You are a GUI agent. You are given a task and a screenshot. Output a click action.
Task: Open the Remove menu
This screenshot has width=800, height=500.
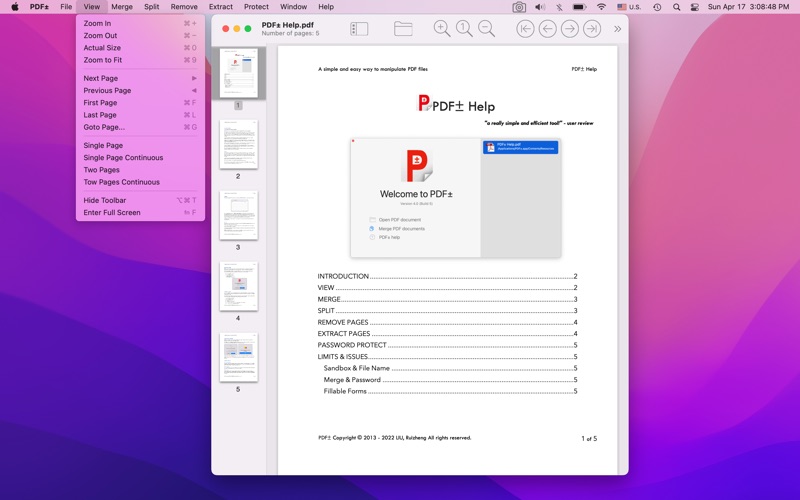click(184, 7)
